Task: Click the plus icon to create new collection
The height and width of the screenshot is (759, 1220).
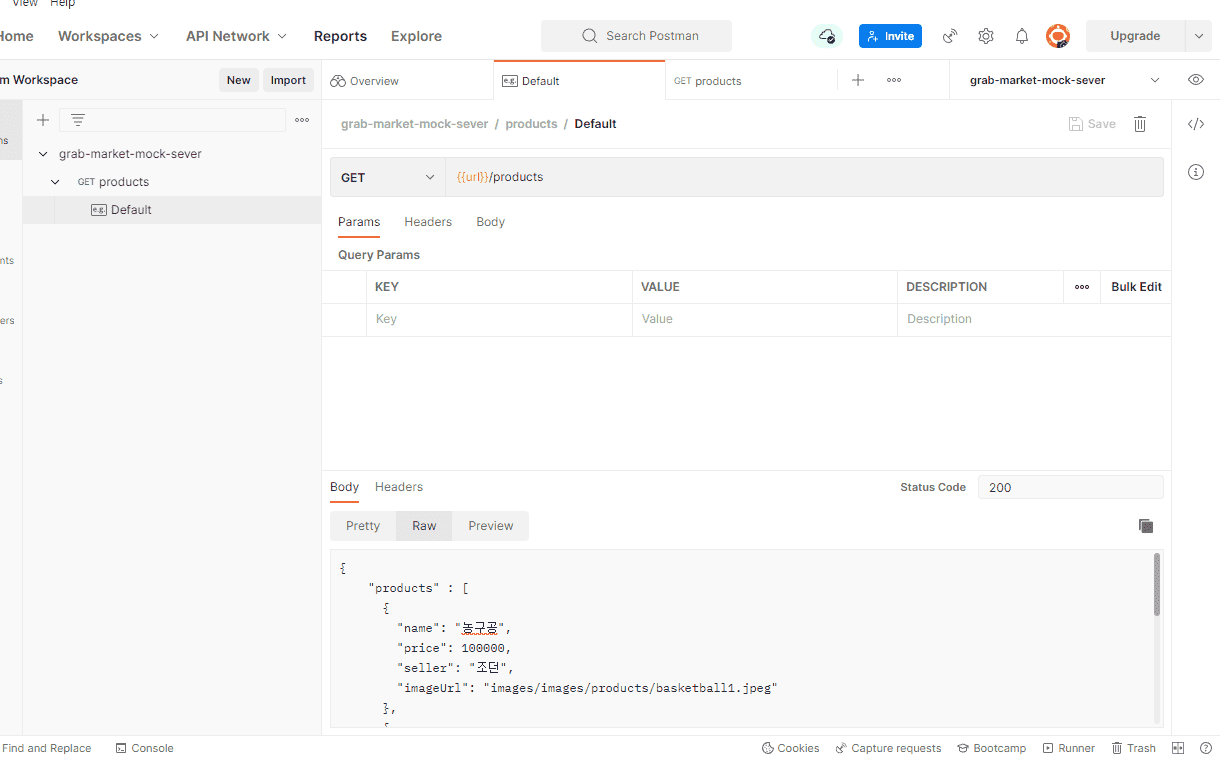Action: coord(43,120)
